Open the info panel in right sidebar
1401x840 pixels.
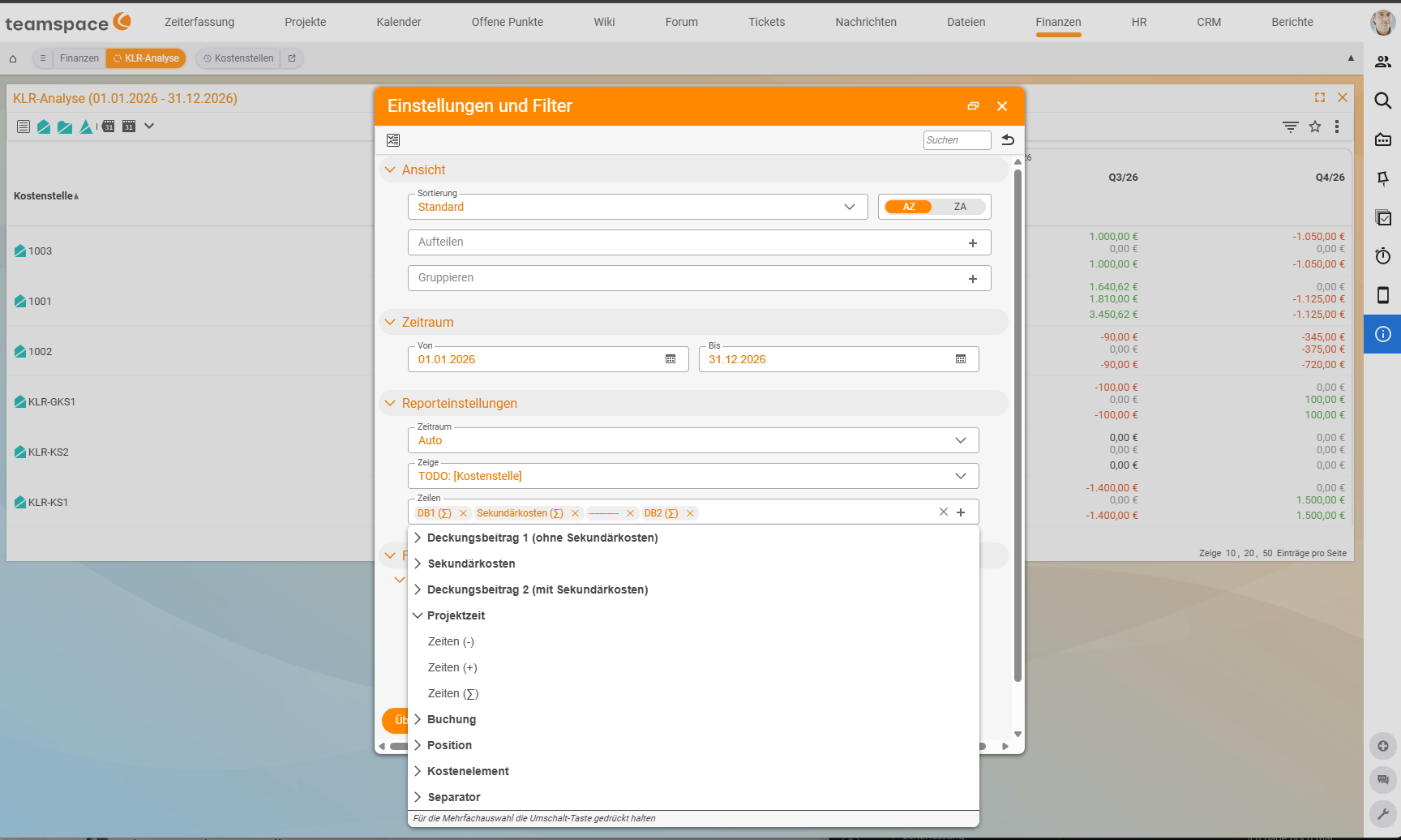(1383, 334)
